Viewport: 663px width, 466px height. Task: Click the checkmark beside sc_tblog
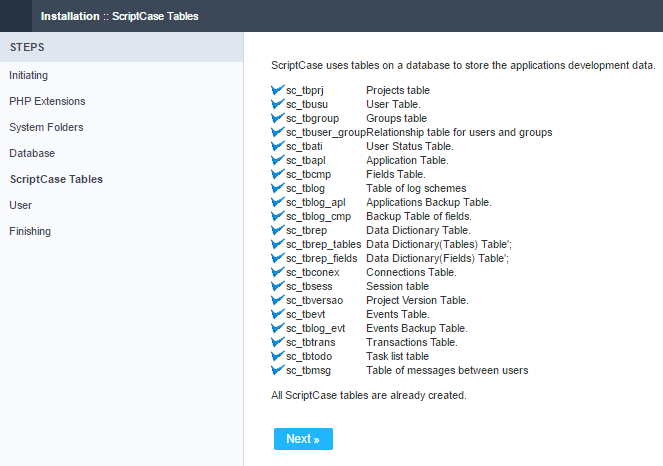point(278,188)
